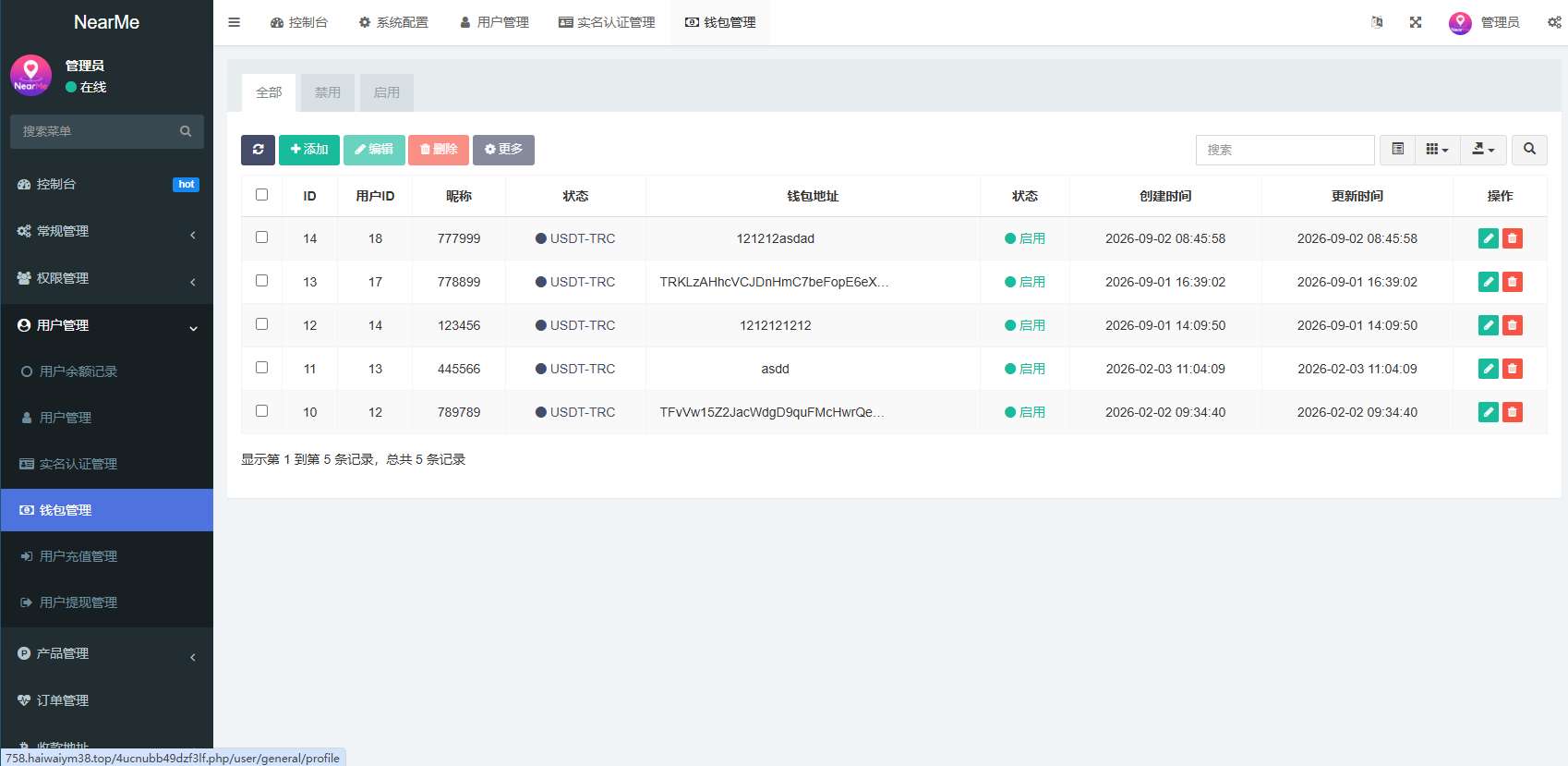1568x766 pixels.
Task: Click the admin avatar in the top header
Action: [x=1460, y=22]
